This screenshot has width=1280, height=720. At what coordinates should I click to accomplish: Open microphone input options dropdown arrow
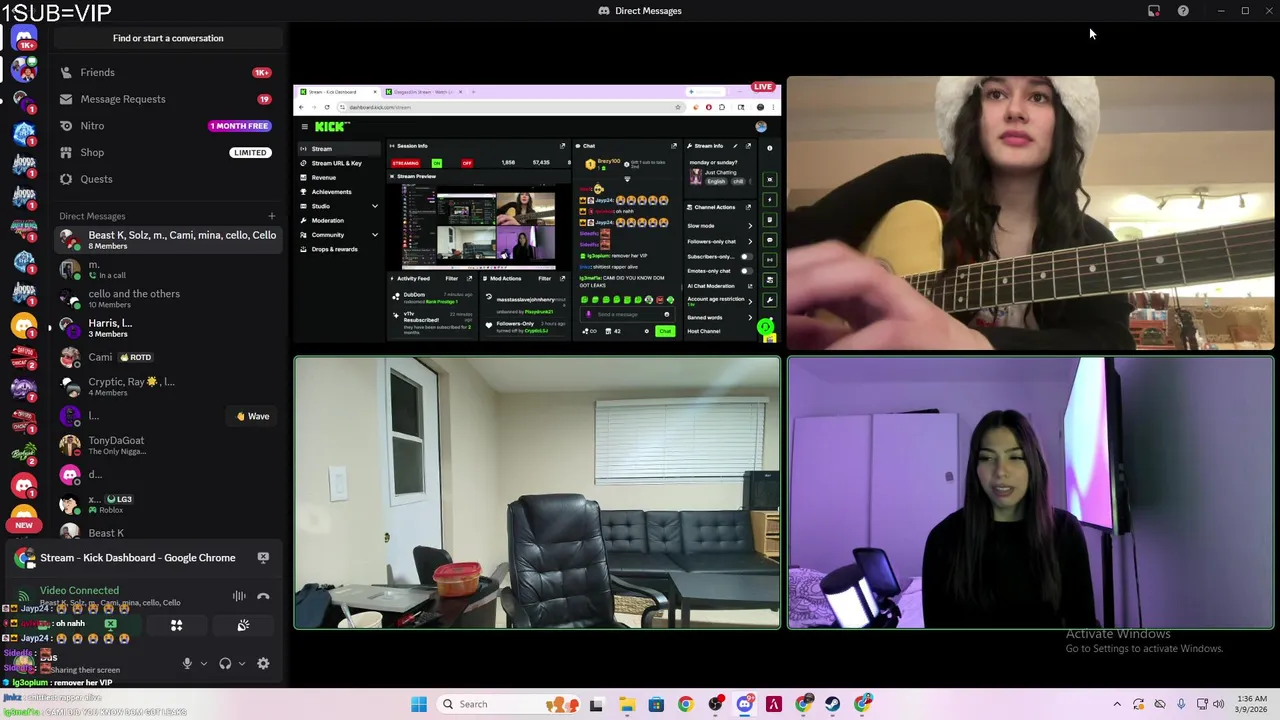[x=203, y=664]
